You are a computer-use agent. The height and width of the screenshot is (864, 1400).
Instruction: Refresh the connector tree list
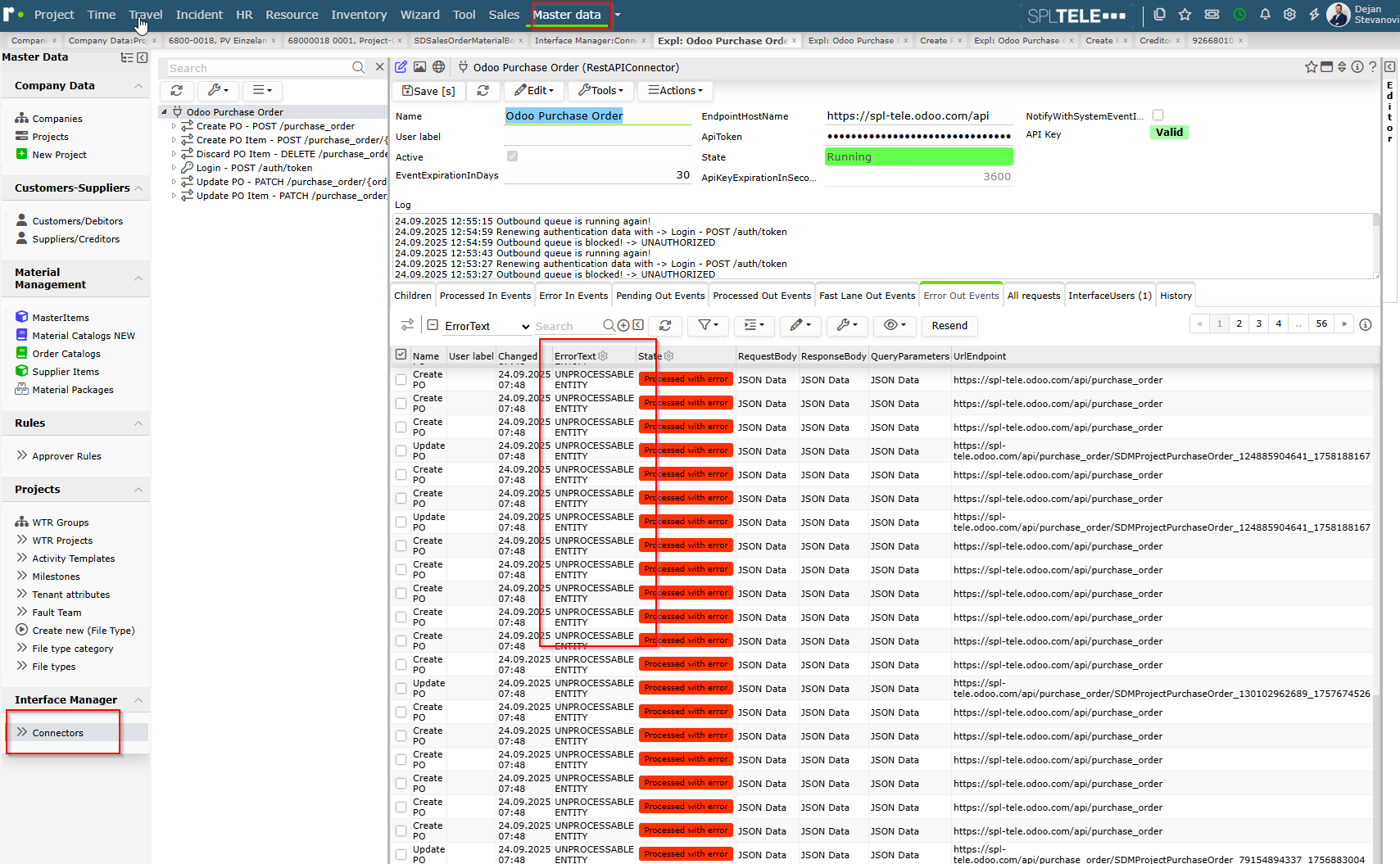tap(176, 91)
